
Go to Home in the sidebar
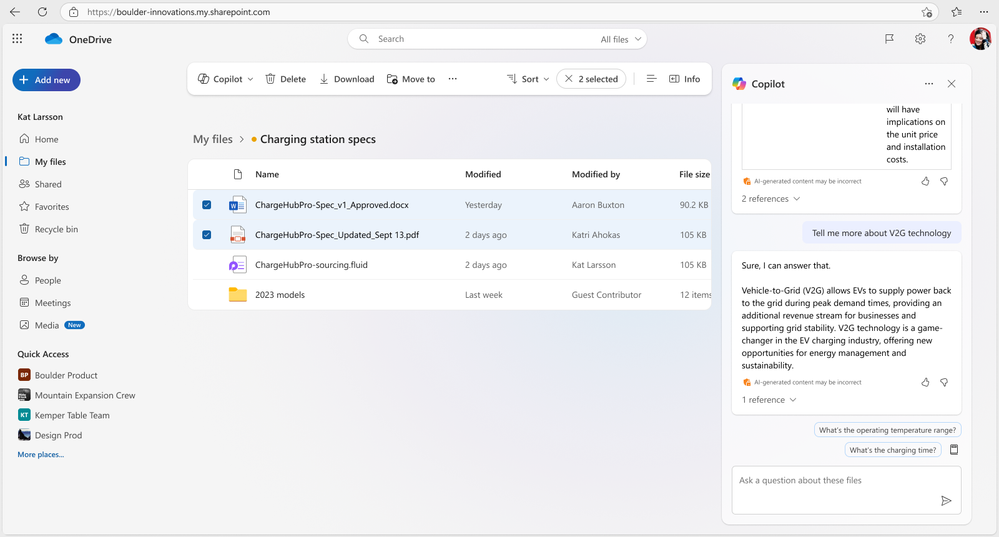pyautogui.click(x=39, y=139)
